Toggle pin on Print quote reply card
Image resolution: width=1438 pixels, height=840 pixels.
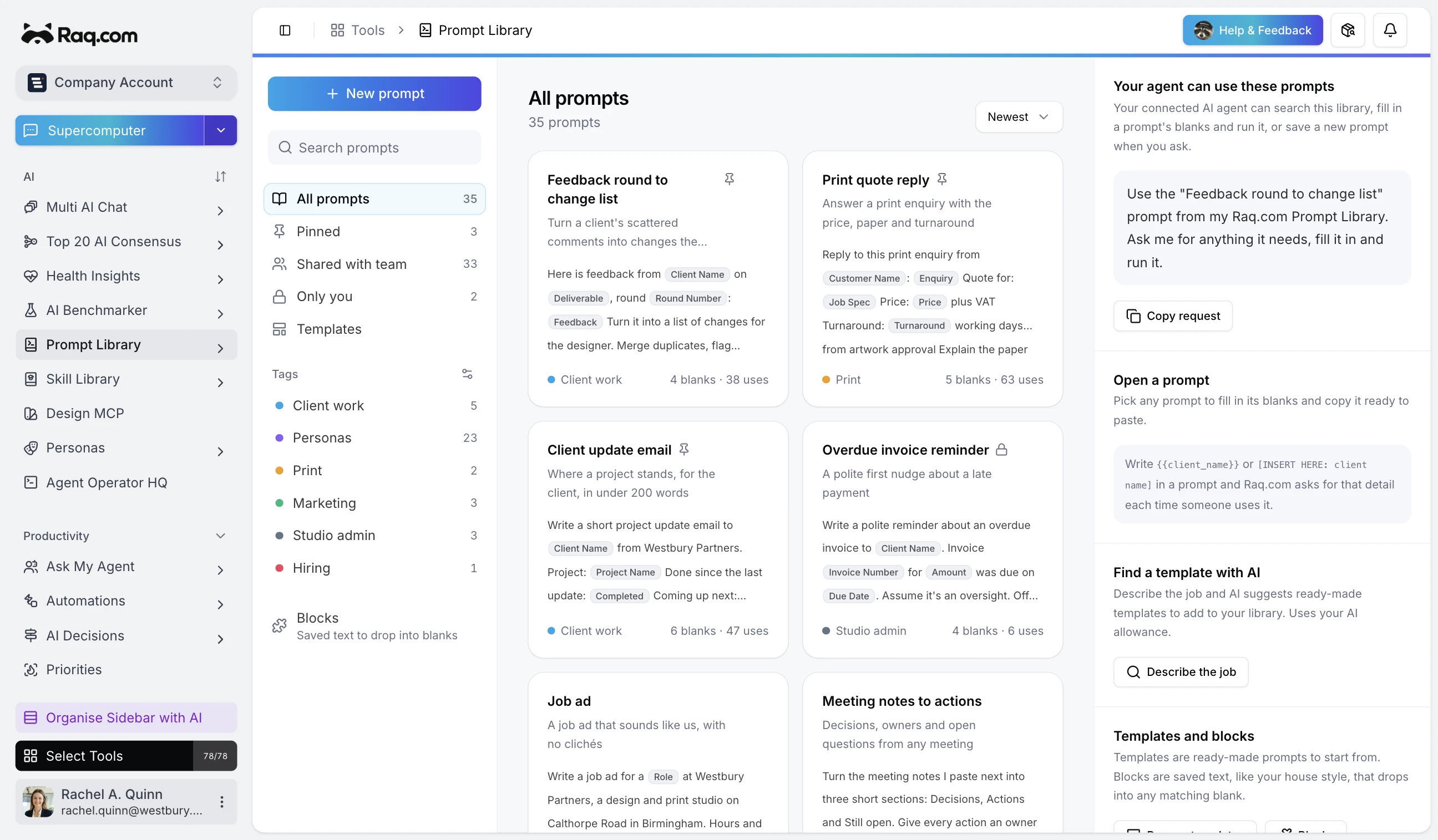941,180
